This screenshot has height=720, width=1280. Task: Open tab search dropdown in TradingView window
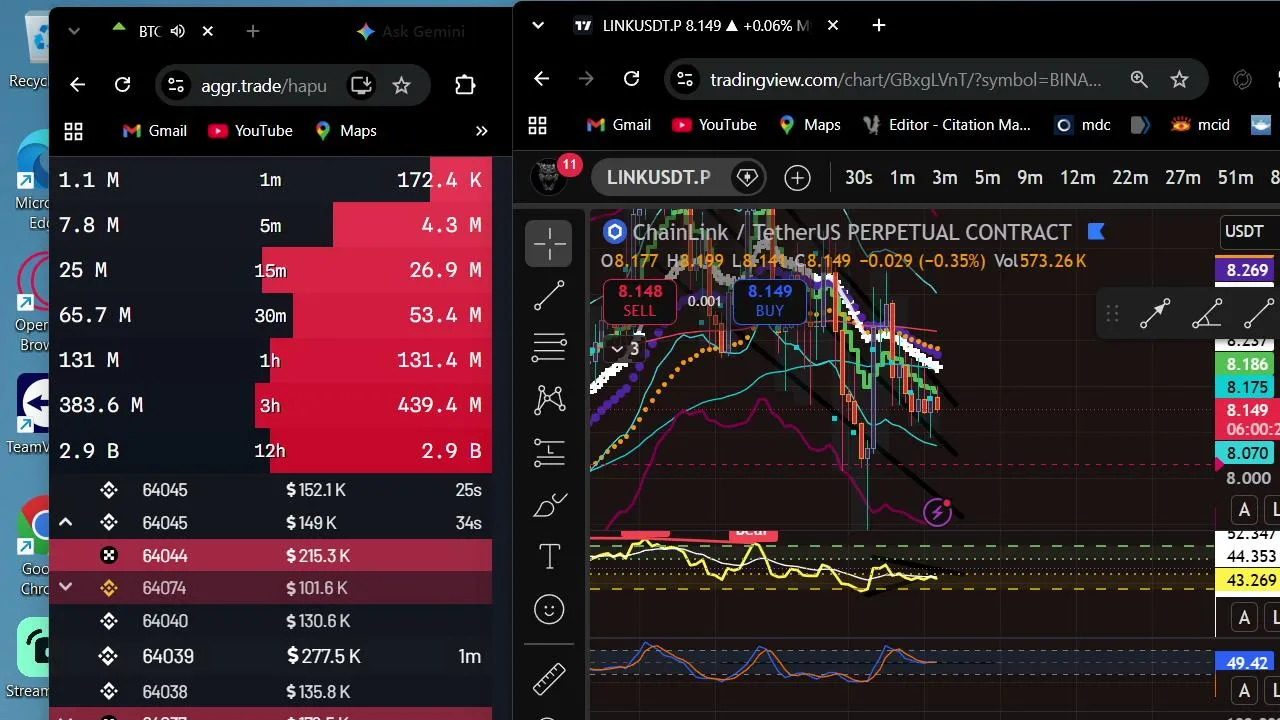pyautogui.click(x=538, y=25)
